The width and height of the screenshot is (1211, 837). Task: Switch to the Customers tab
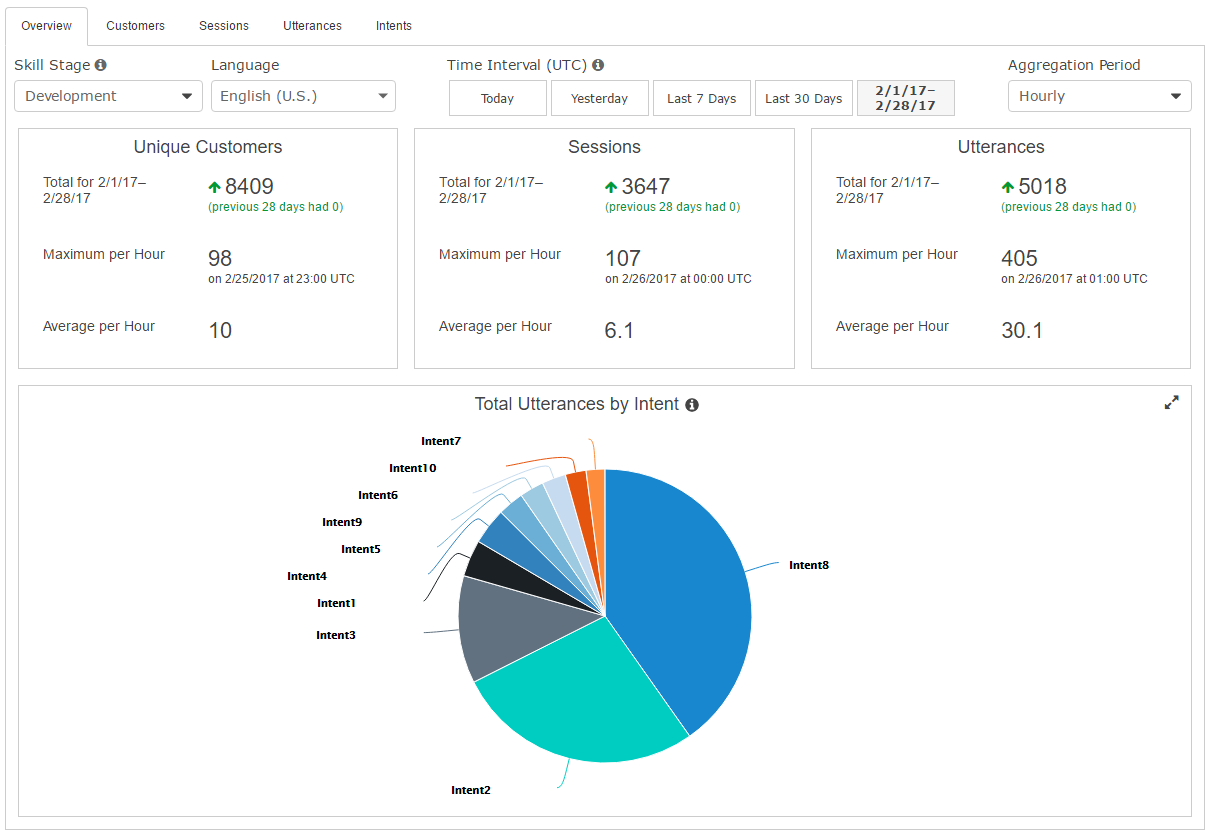[135, 26]
